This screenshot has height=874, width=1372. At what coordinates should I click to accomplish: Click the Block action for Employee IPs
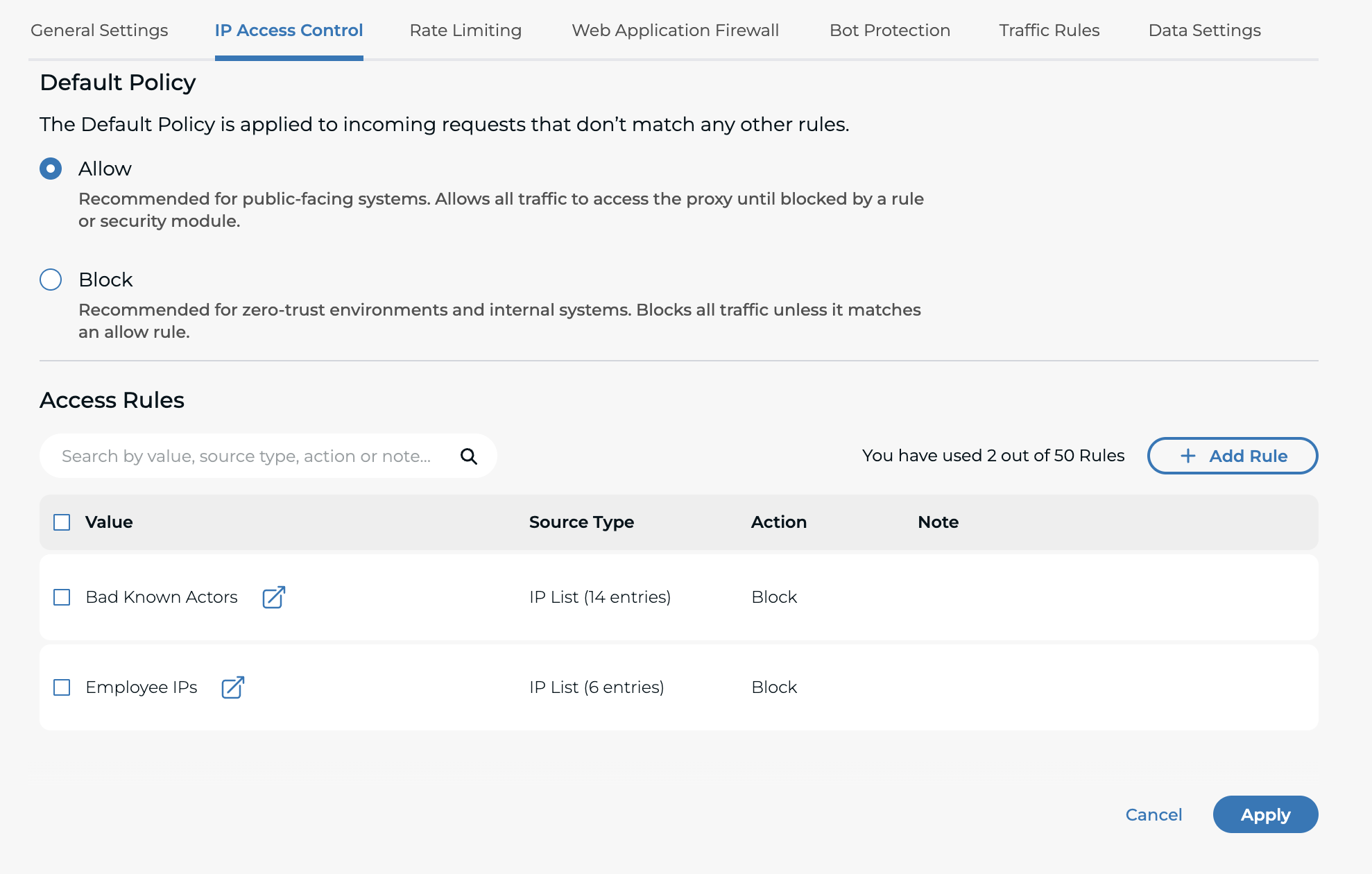[x=774, y=687]
